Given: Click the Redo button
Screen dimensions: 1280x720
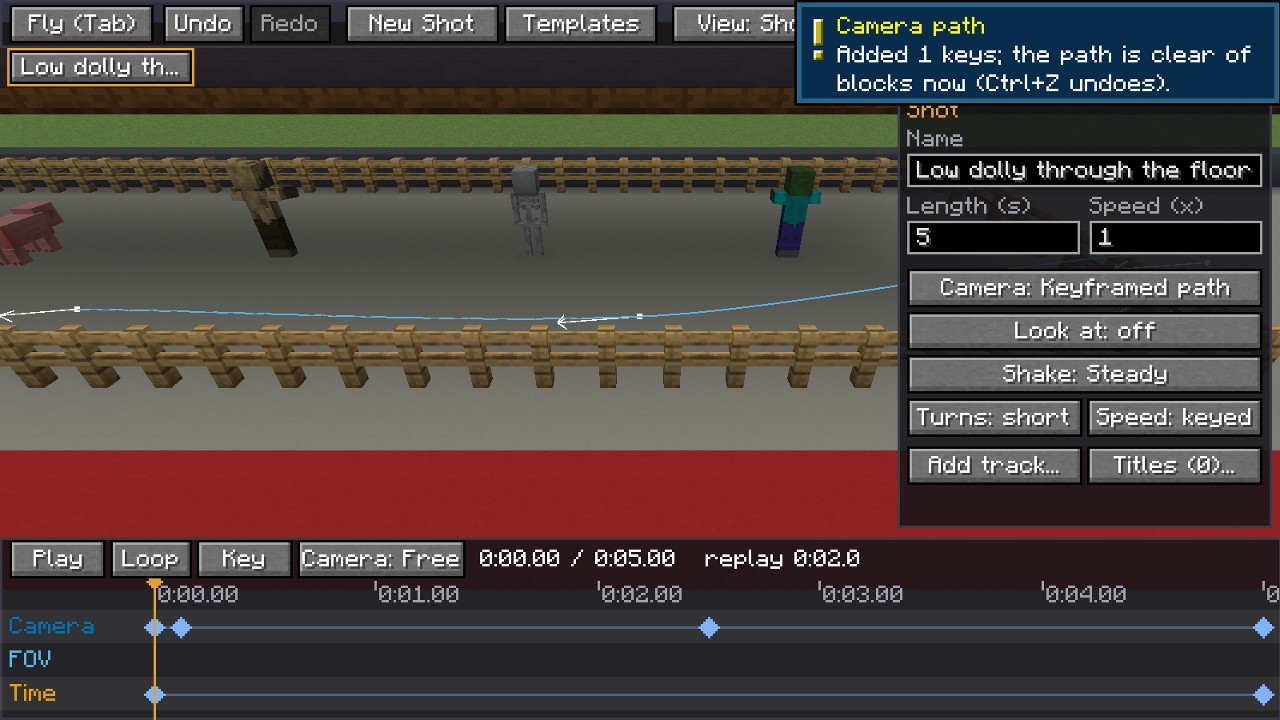Looking at the screenshot, I should 289,24.
